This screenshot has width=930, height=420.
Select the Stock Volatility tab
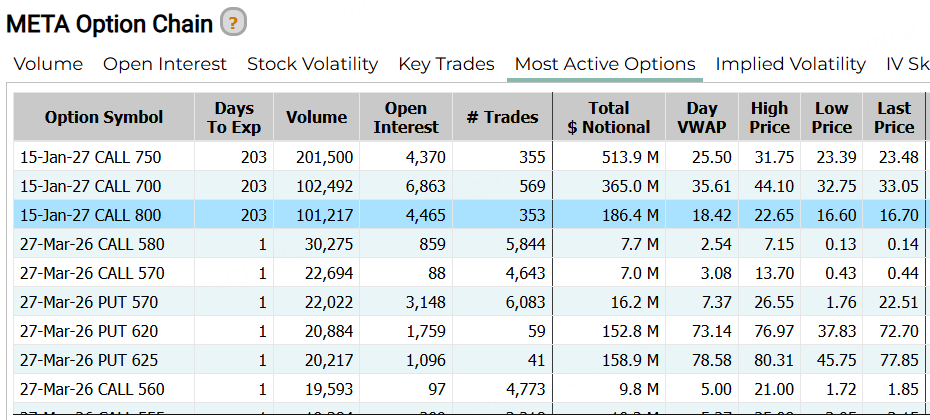(x=312, y=64)
